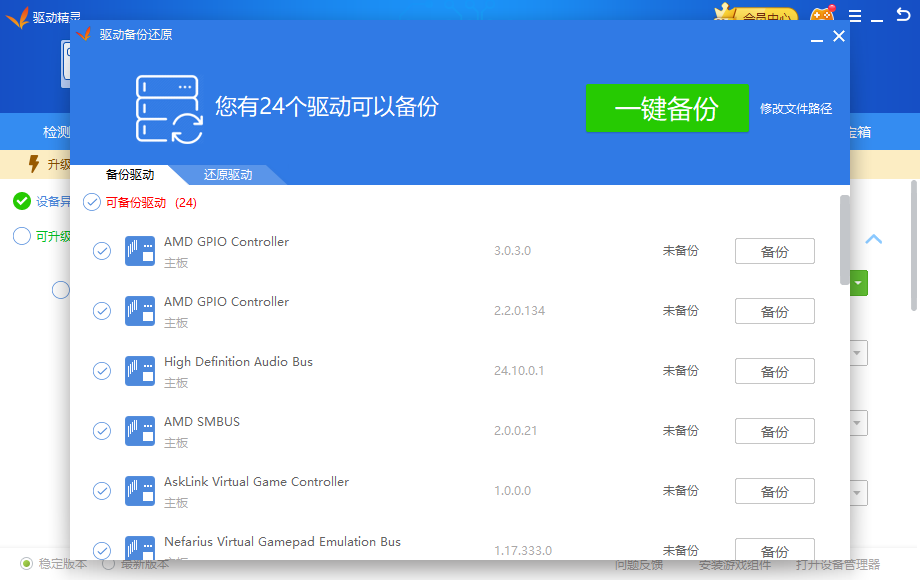Back up the AskLink Virtual Game Controller driver

[774, 491]
